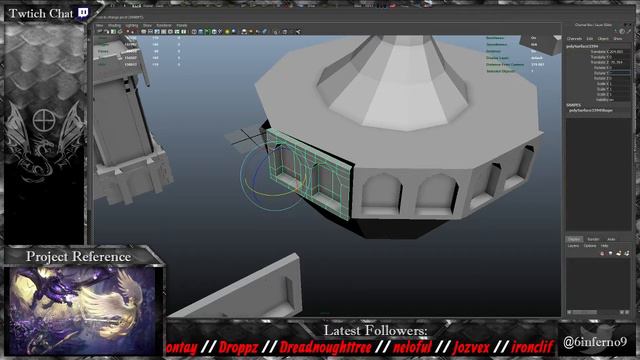The image size is (640, 360).
Task: Open the Help menu in Layer Editor
Action: [x=604, y=246]
